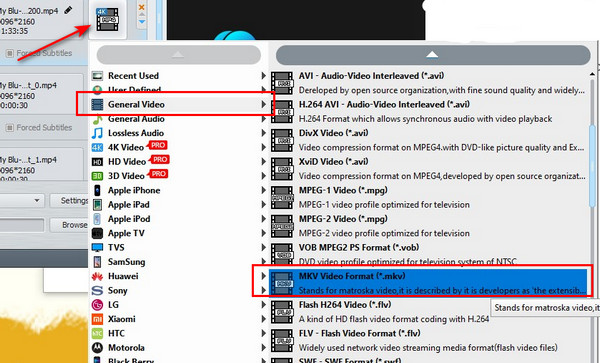600x363 pixels.
Task: Select AVI - Audio-Video Interleaved format
Action: click(x=429, y=83)
